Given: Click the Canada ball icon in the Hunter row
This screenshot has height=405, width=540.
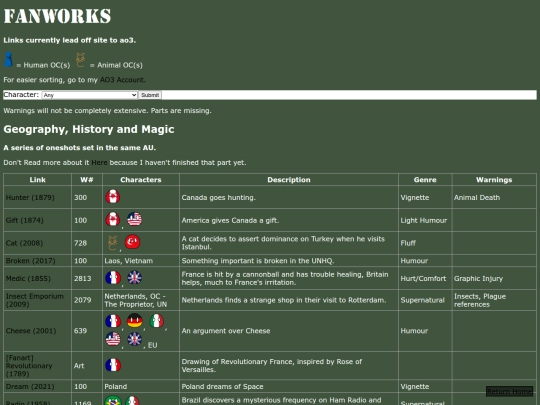Looking at the screenshot, I should pyautogui.click(x=113, y=196).
